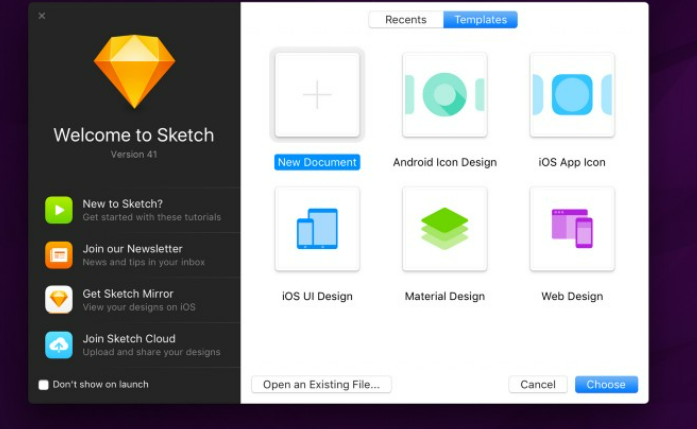Image resolution: width=697 pixels, height=429 pixels.
Task: Select the iOS App Icon template thumbnail
Action: [x=572, y=95]
